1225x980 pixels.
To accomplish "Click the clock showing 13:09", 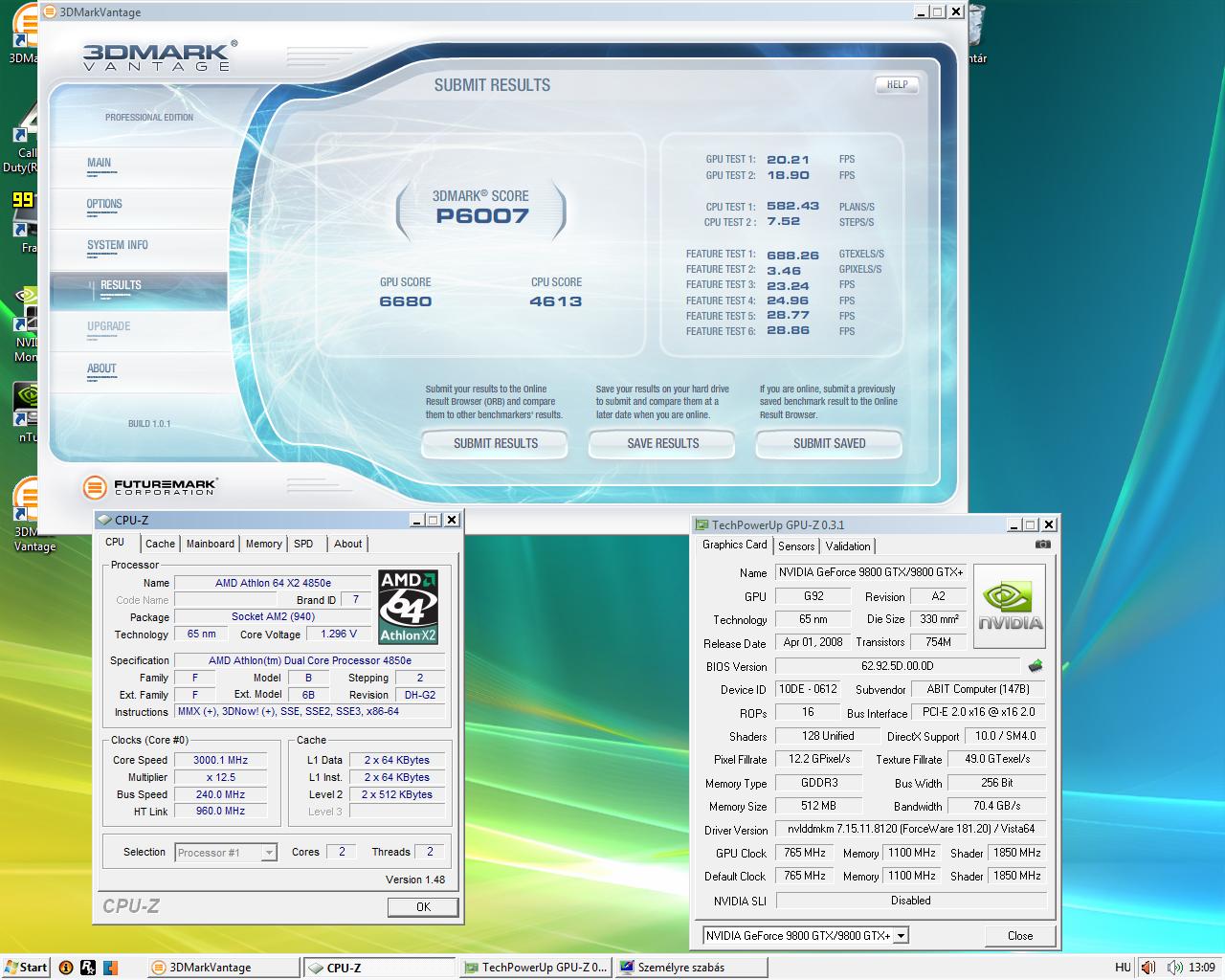I will coord(1201,968).
